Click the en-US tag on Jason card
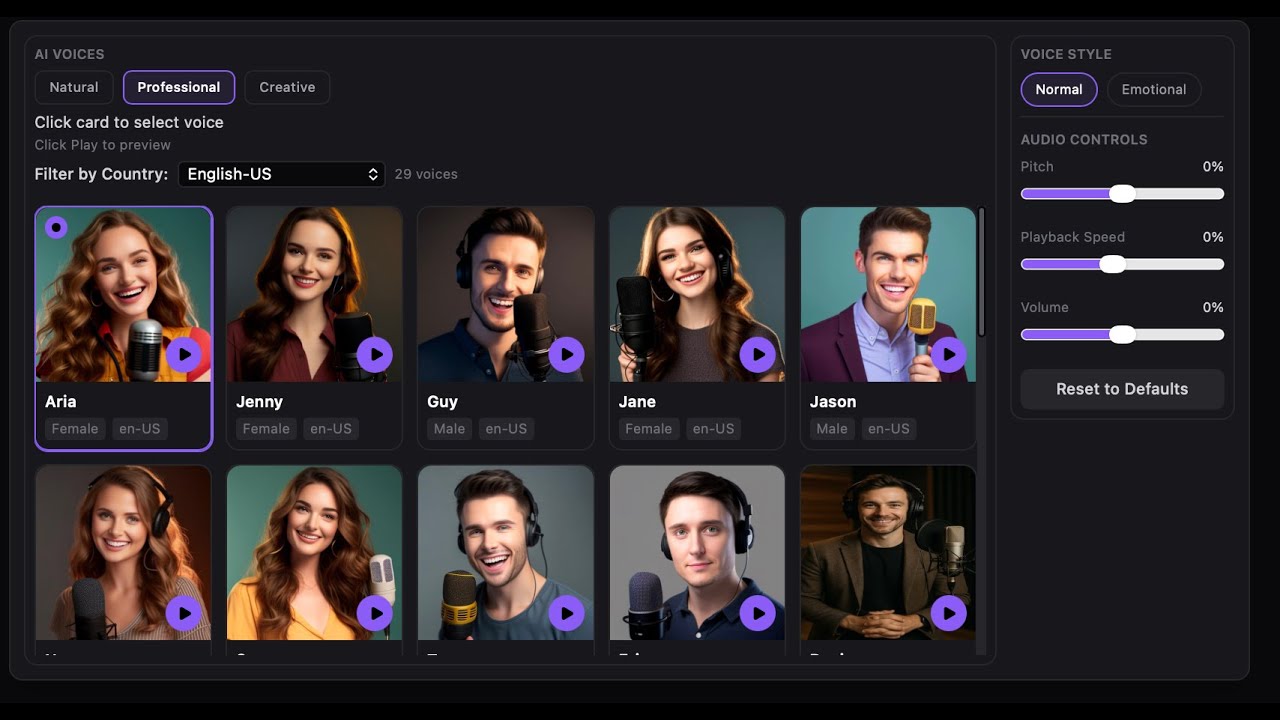The width and height of the screenshot is (1280, 720). pyautogui.click(x=889, y=429)
